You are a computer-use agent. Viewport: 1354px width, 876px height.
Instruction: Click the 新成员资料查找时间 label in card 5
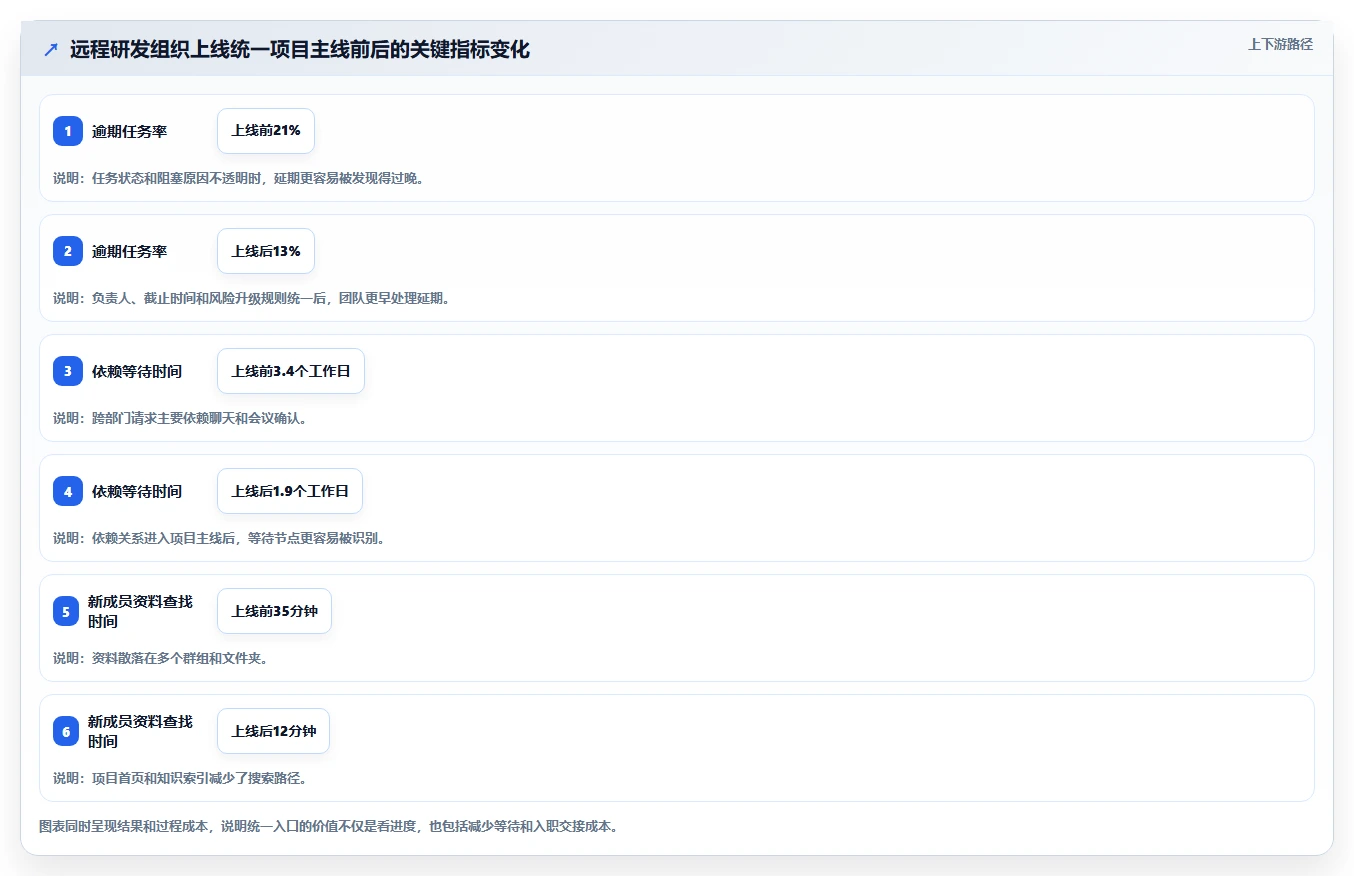point(140,611)
